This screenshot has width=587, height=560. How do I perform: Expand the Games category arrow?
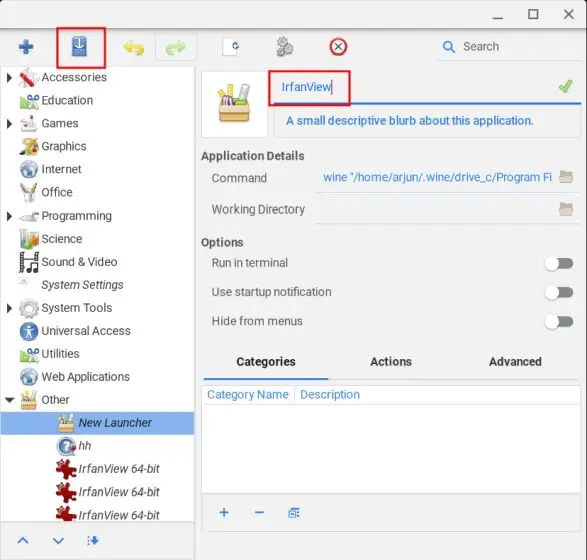coord(9,124)
